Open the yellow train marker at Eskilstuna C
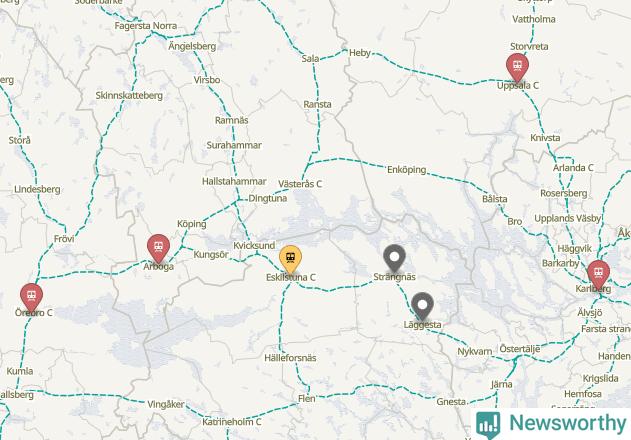 click(x=291, y=258)
